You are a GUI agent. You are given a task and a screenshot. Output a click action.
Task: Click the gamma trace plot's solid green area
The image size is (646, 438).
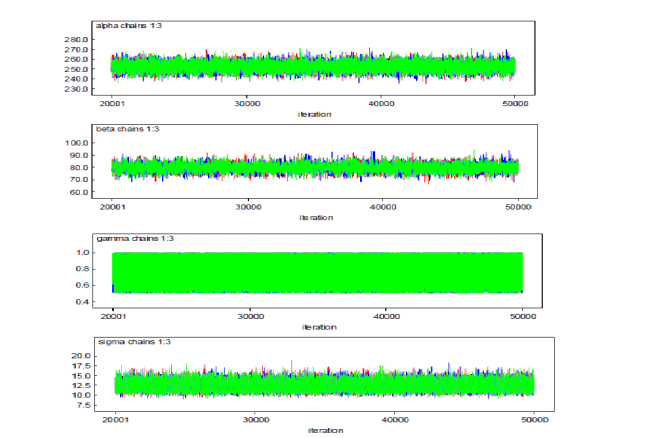(x=317, y=272)
